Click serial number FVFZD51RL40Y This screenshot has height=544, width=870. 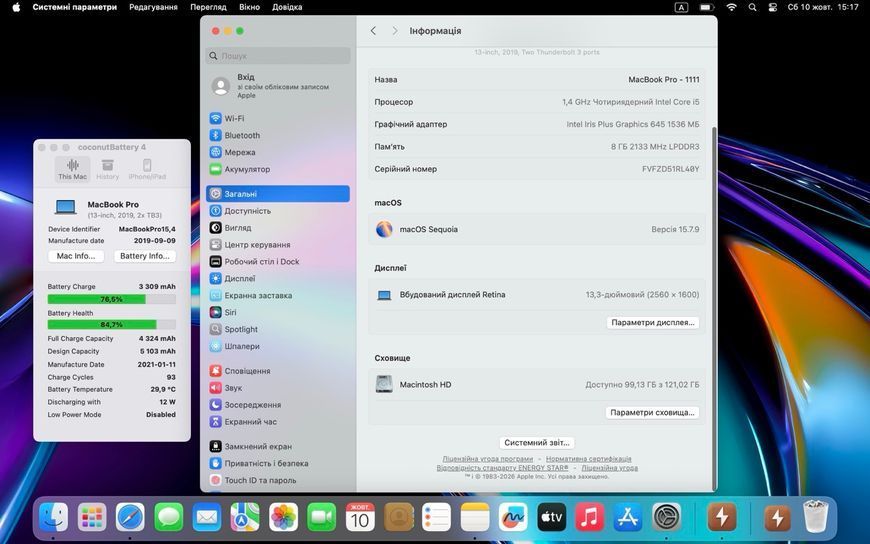point(670,169)
